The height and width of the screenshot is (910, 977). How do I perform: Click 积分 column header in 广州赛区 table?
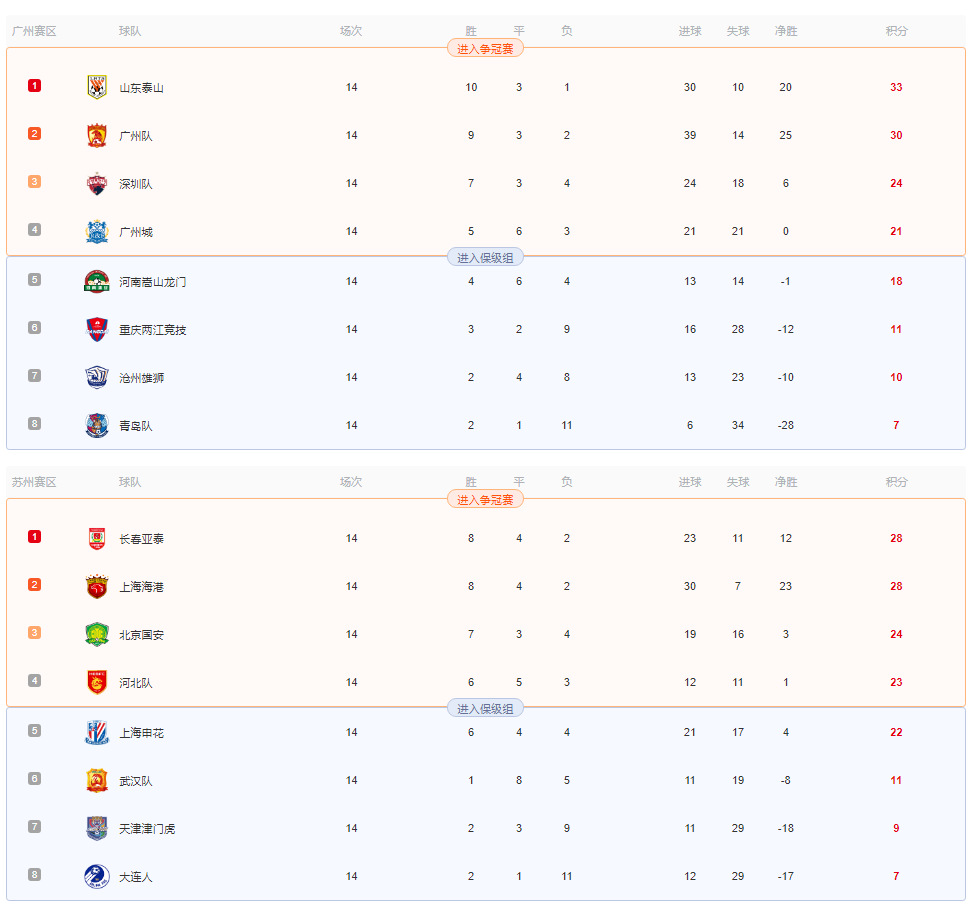(x=897, y=31)
